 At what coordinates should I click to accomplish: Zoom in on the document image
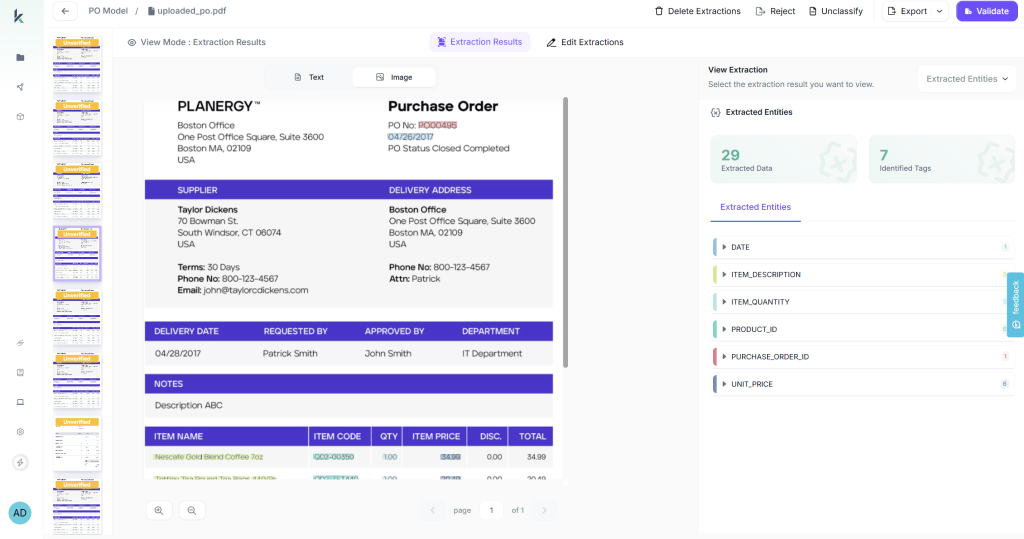click(159, 510)
